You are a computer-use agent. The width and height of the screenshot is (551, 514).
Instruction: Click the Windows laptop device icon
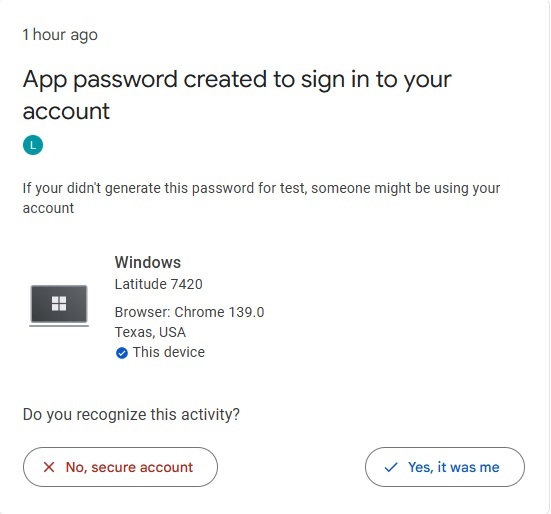pos(59,306)
